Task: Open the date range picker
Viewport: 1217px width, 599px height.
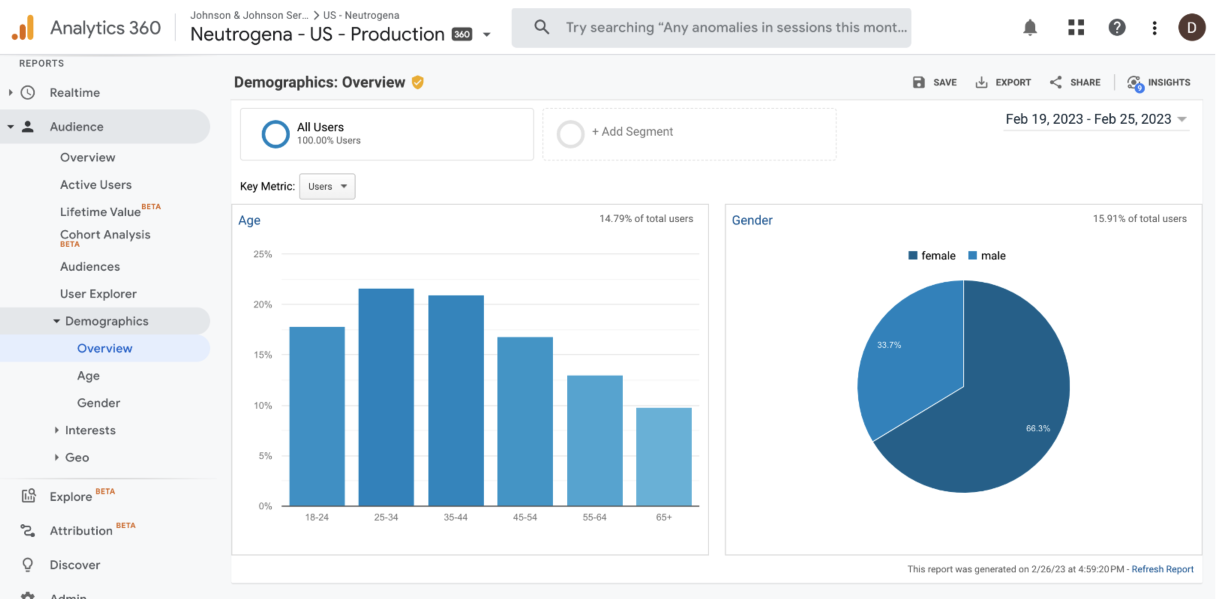Action: pyautogui.click(x=1097, y=119)
